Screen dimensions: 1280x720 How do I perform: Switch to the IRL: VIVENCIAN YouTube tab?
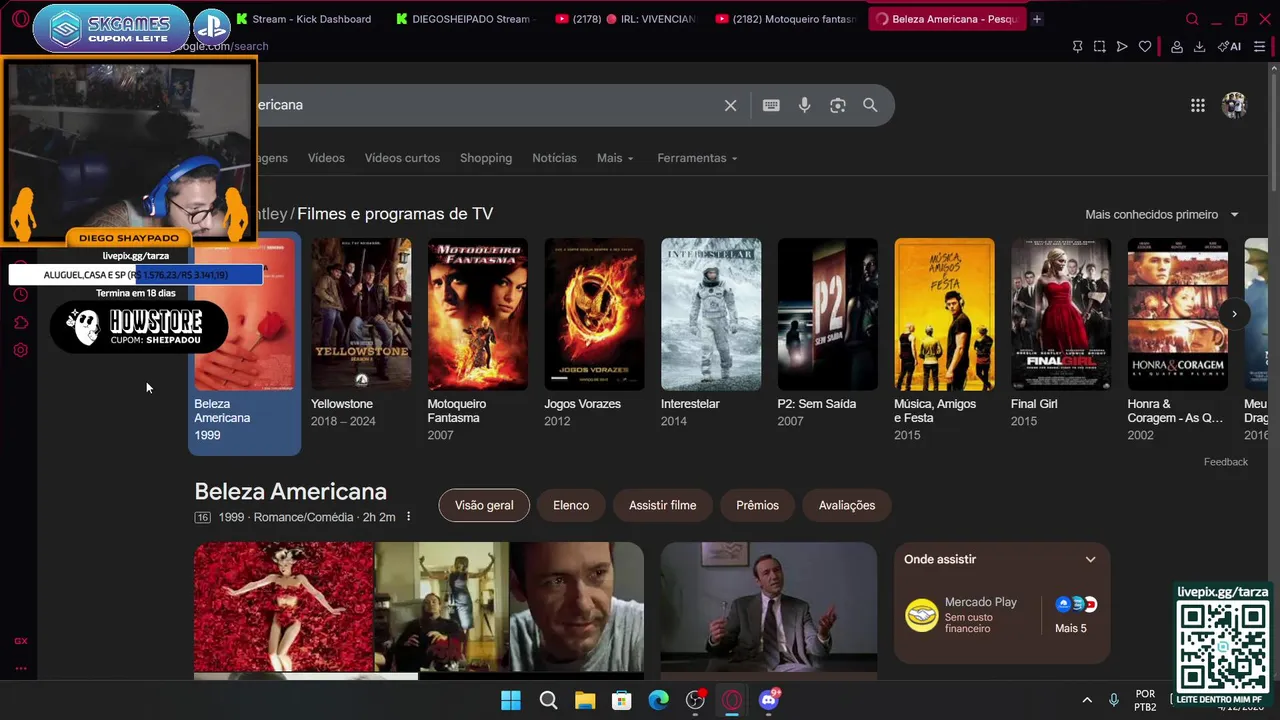pyautogui.click(x=626, y=19)
